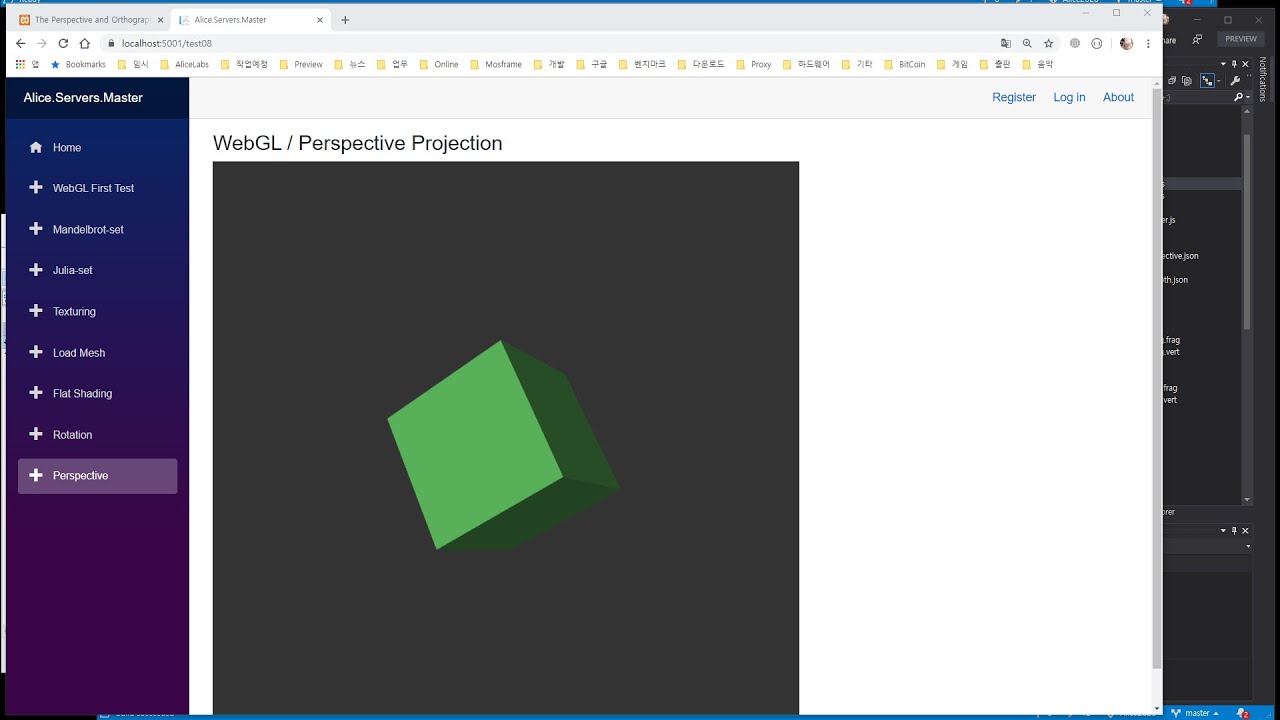Go back in browser history

coord(20,43)
